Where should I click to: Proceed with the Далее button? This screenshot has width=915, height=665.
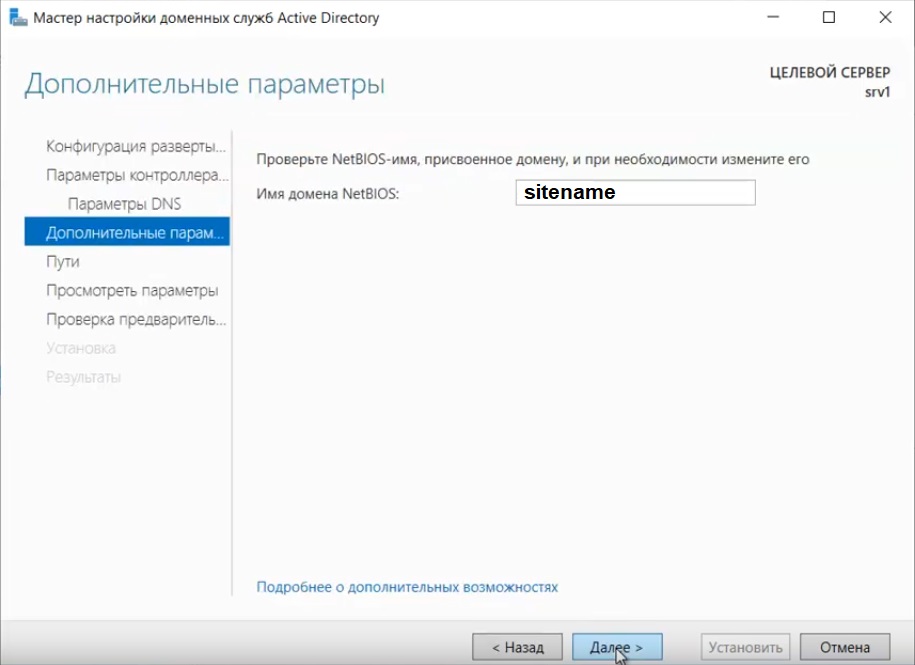click(617, 647)
